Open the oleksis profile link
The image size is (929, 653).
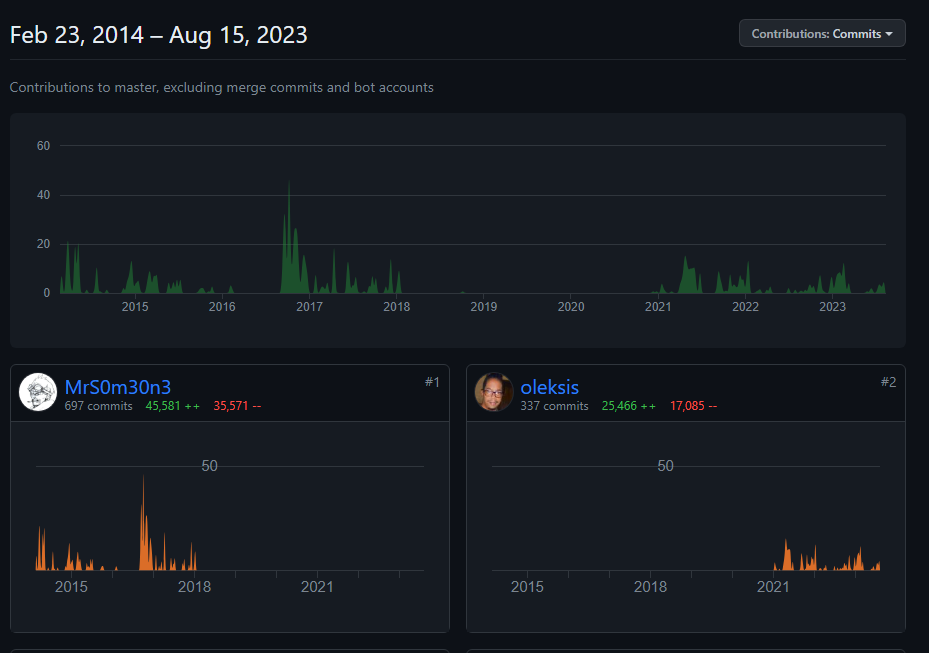pos(549,387)
